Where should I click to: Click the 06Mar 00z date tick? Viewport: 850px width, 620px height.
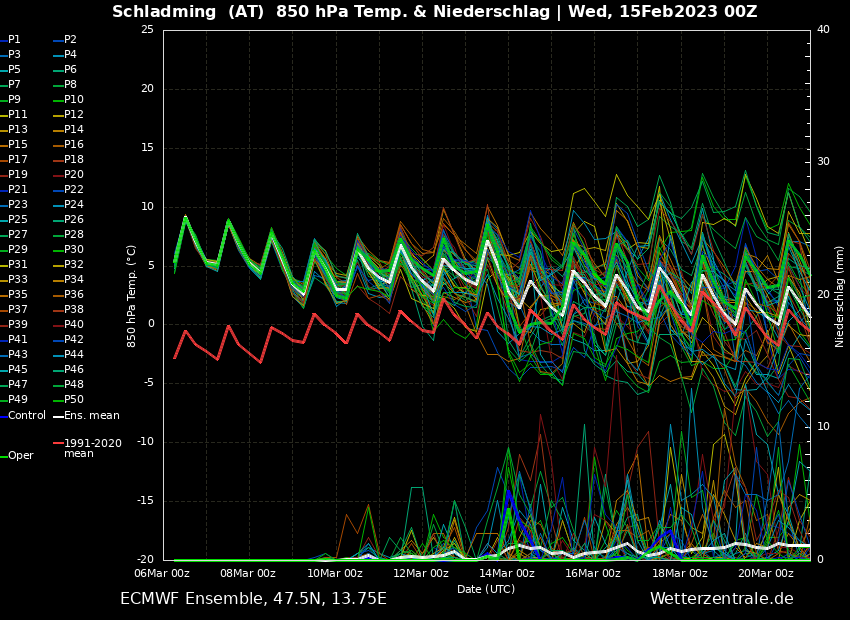point(162,574)
